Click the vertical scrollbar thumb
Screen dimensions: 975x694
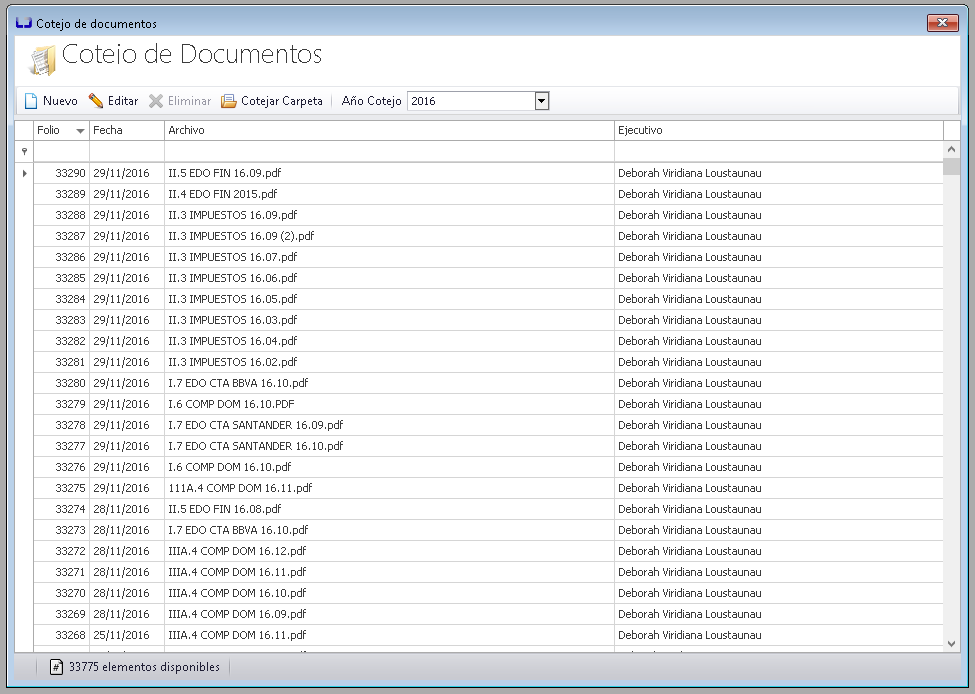[x=951, y=166]
